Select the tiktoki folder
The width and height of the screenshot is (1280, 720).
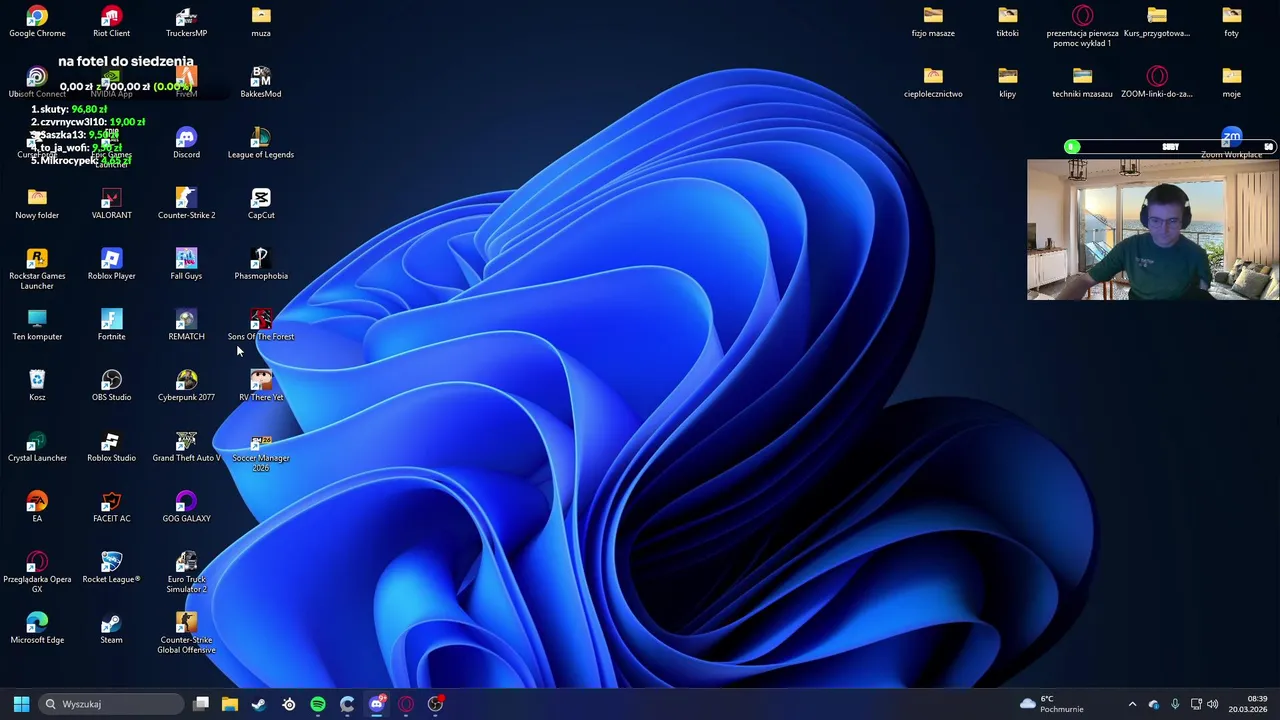[1007, 22]
